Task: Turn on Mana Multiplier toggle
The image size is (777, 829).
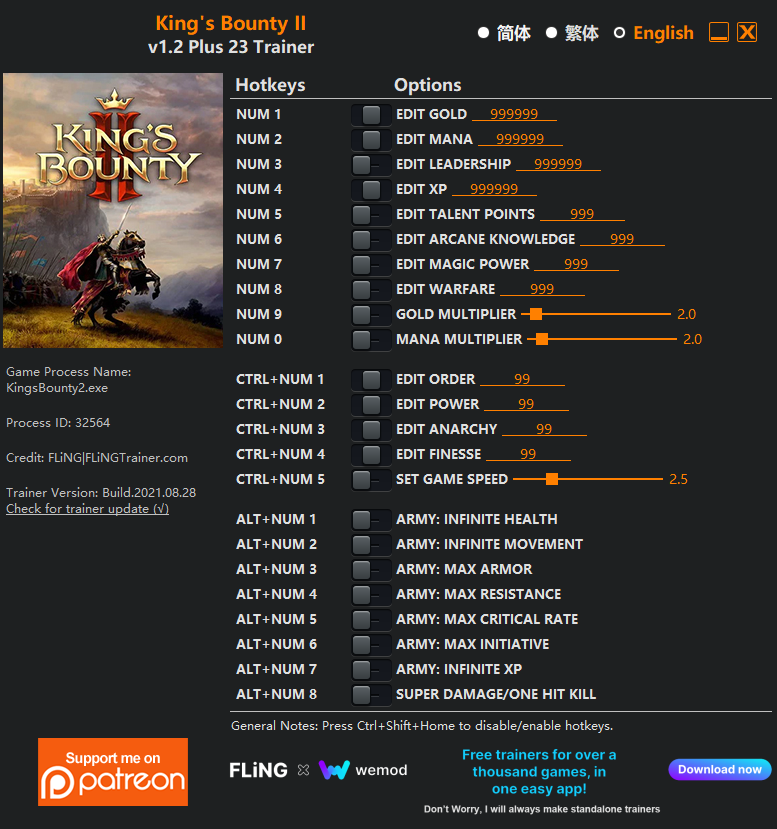Action: click(x=371, y=339)
